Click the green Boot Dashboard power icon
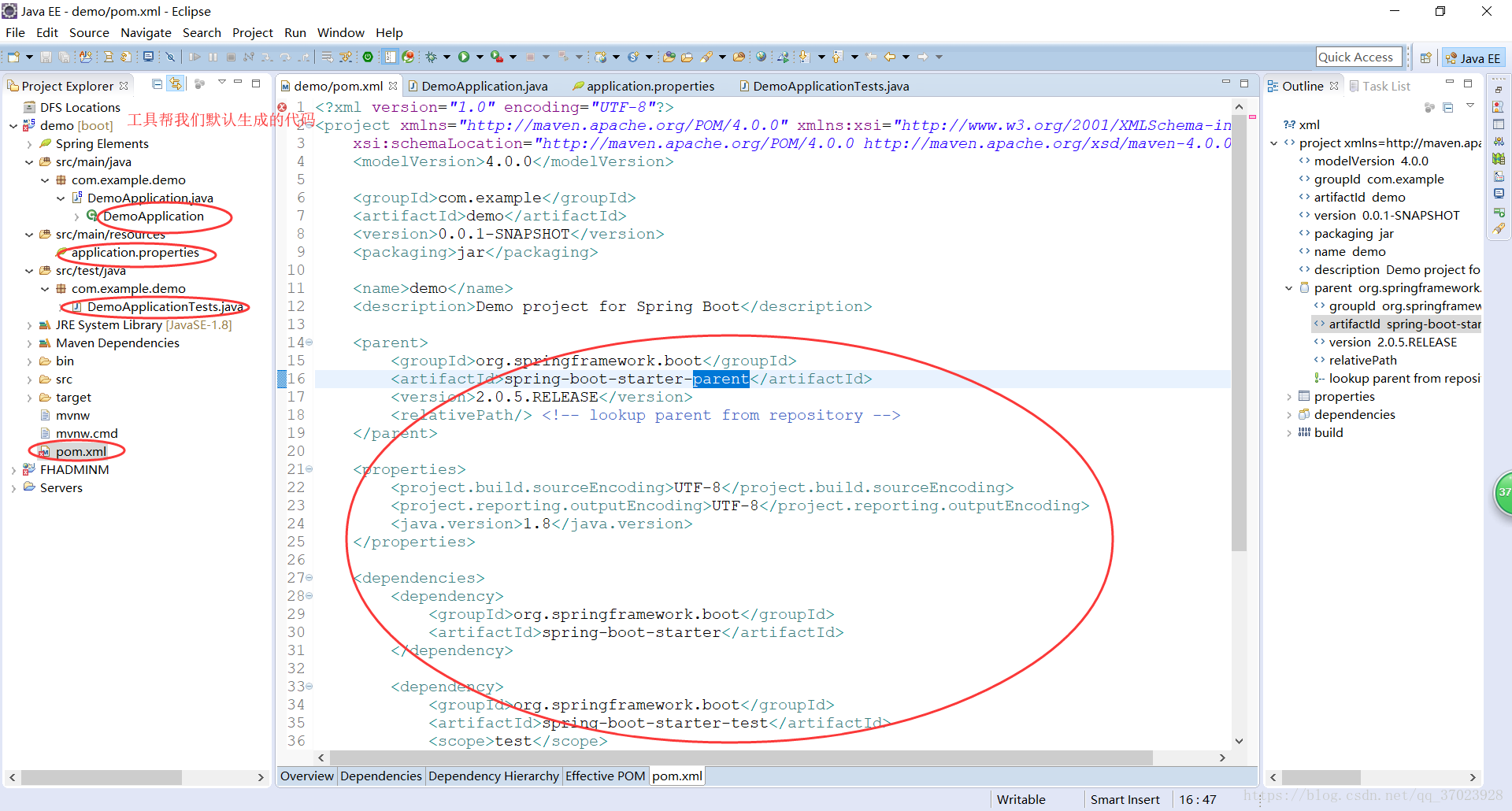This screenshot has width=1512, height=811. point(367,57)
